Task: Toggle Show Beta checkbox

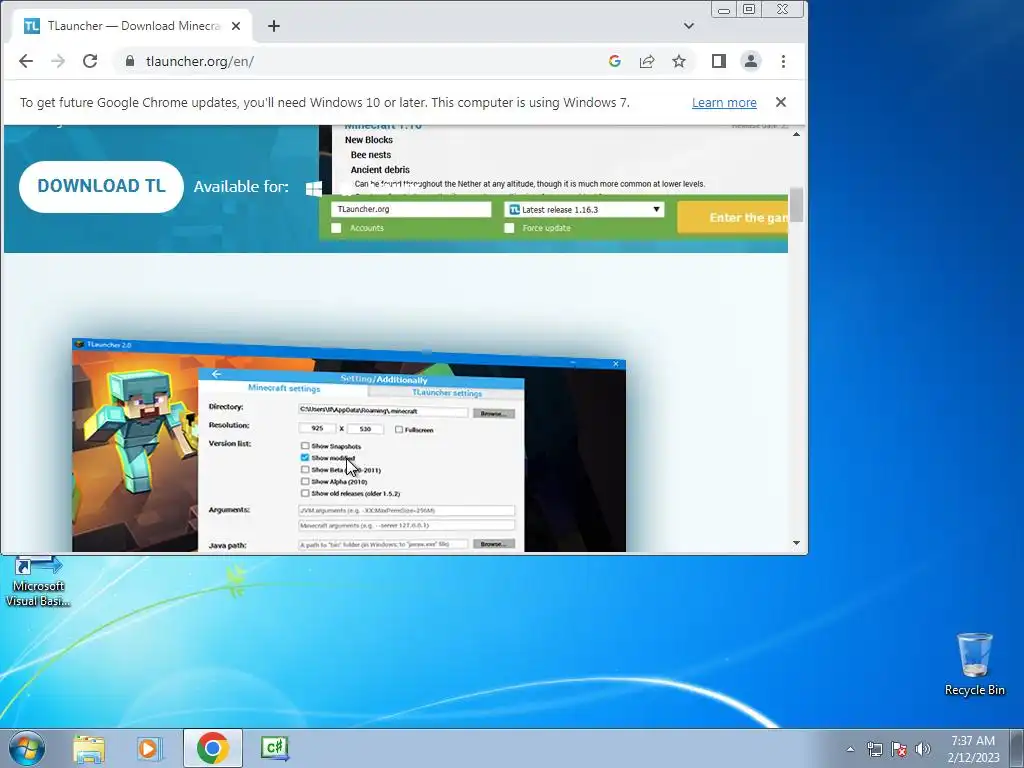Action: pos(305,470)
